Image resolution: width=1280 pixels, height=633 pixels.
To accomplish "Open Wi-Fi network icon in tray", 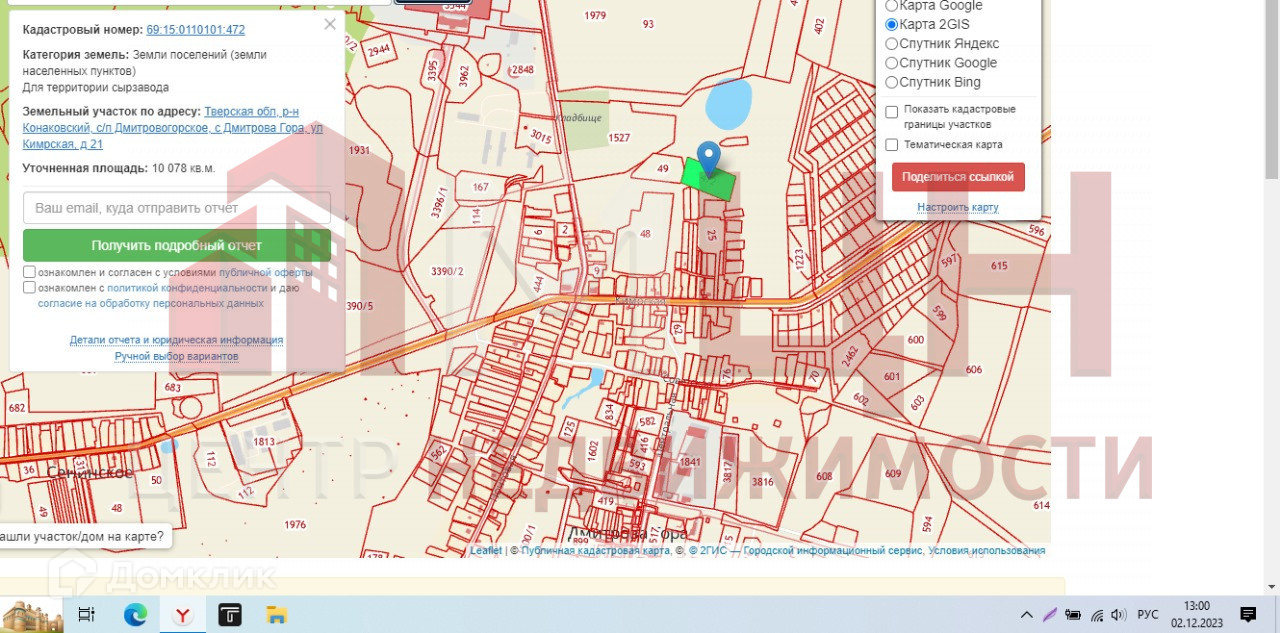I will (1097, 615).
